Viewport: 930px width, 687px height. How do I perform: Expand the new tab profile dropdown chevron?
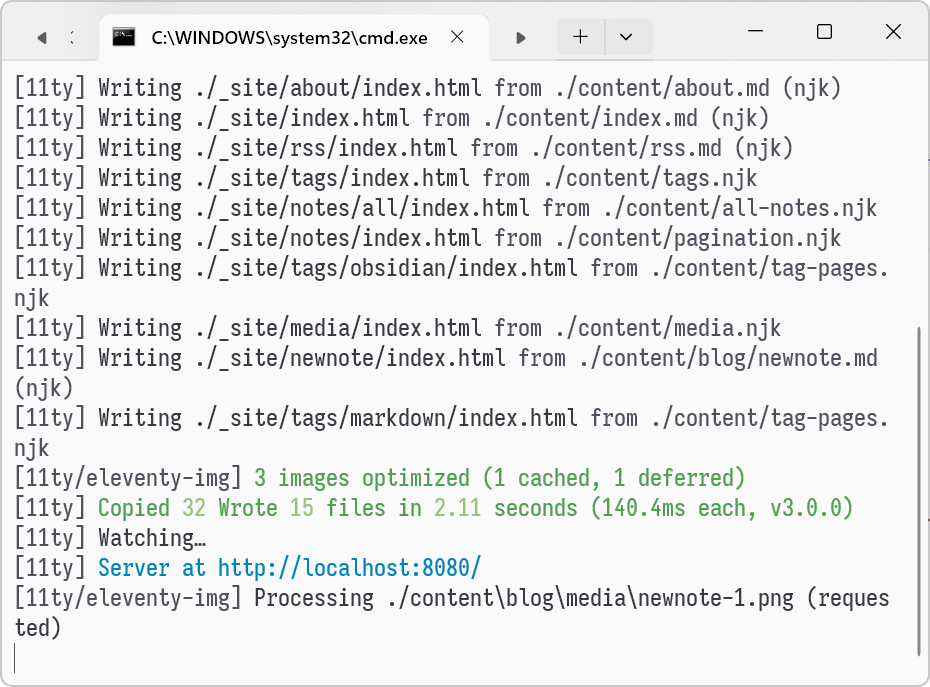click(626, 37)
